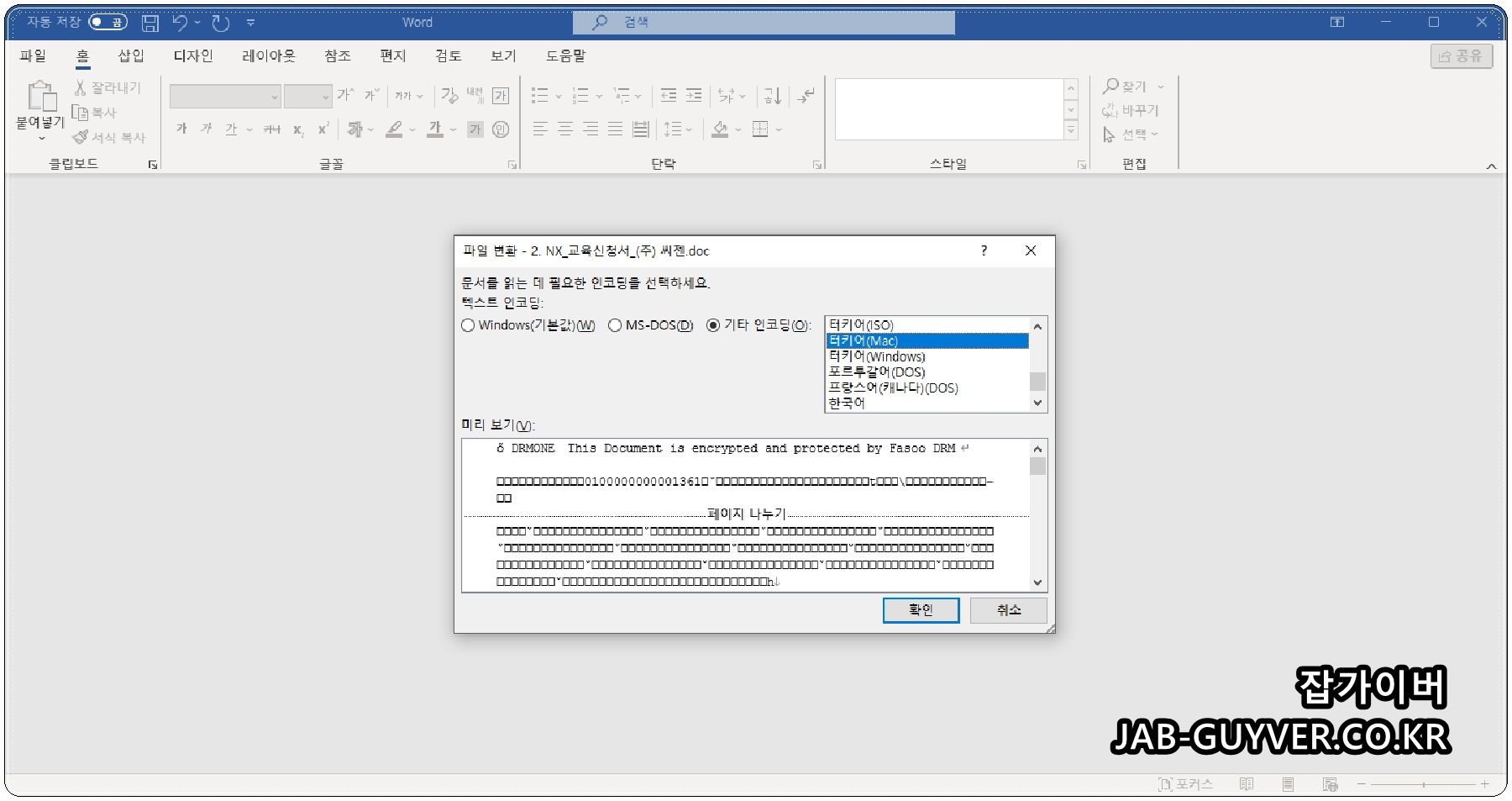Click the Clear formatting icon
Viewport: 1512px width, 801px height.
pyautogui.click(x=450, y=96)
